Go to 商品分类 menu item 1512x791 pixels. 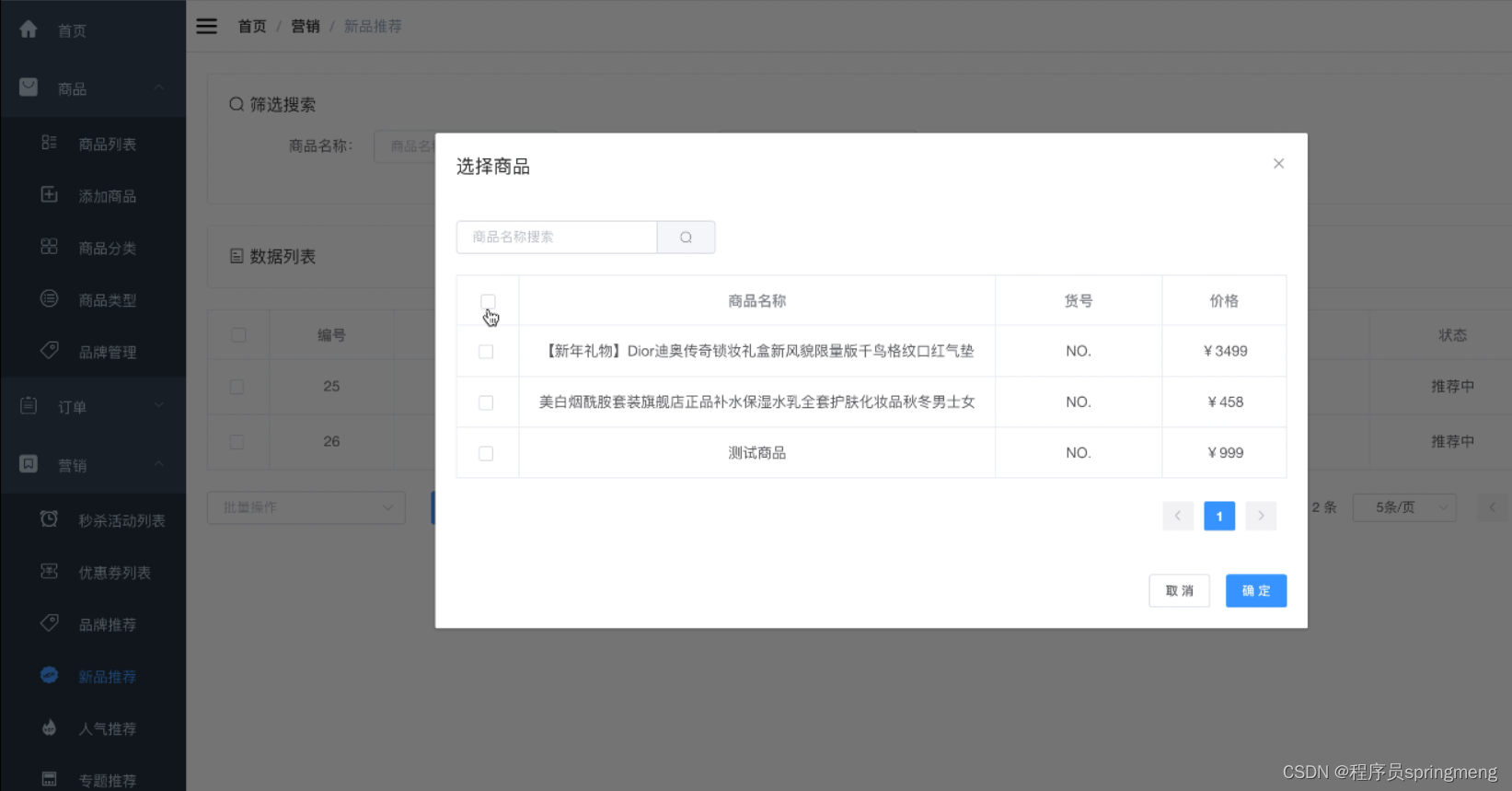(x=107, y=249)
